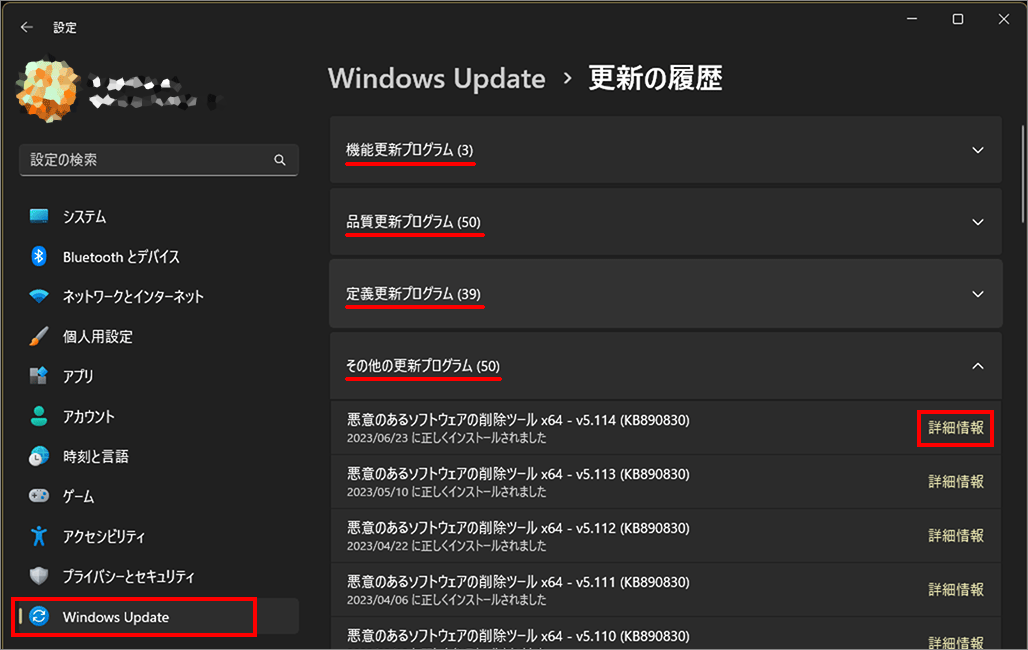Screen dimensions: 1028x650
Task: Close the 設定 window
Action: [x=1004, y=19]
